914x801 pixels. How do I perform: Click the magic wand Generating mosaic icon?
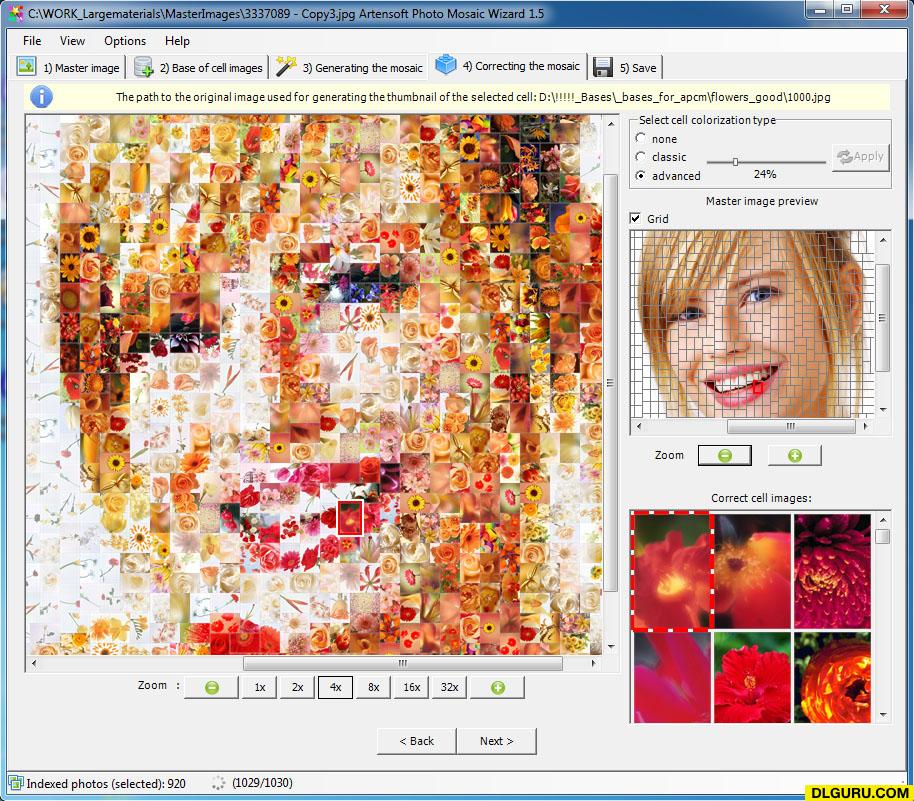[x=286, y=66]
